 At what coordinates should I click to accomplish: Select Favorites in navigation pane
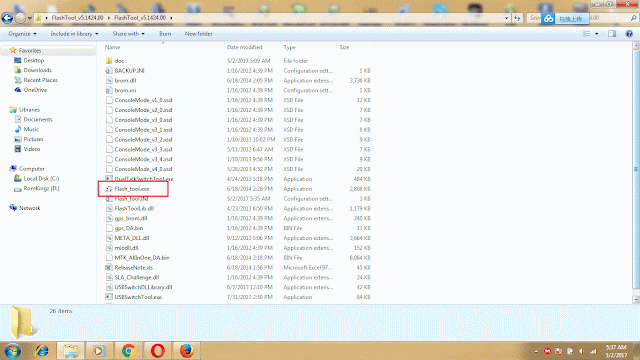(30, 51)
